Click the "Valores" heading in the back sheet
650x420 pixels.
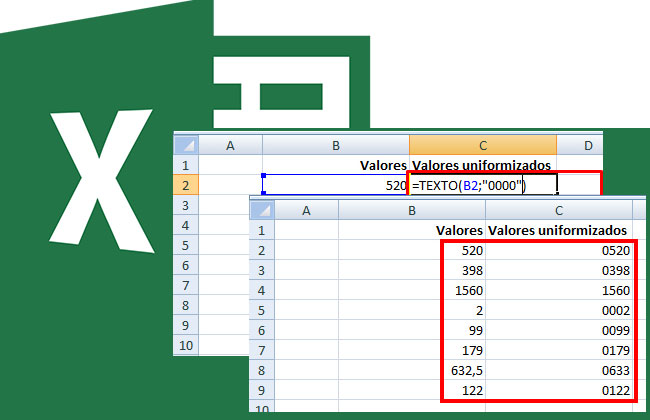(x=383, y=165)
